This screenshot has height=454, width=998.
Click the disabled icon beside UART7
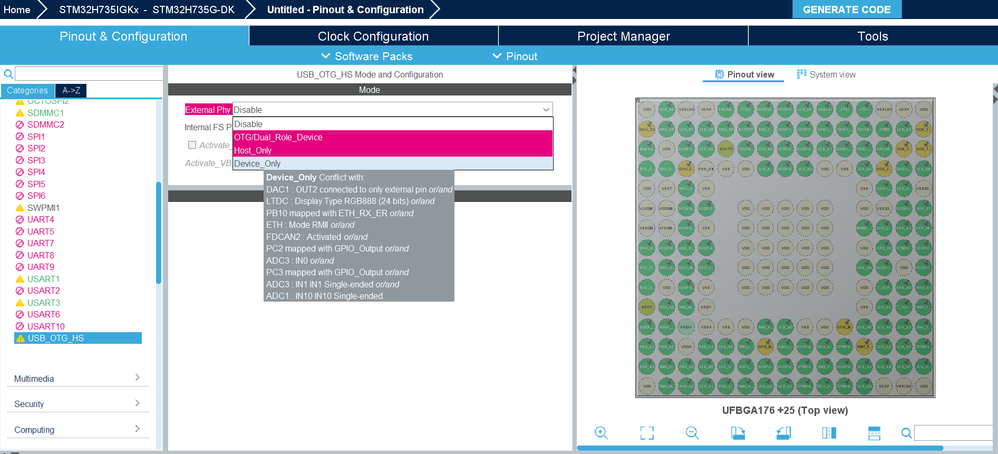20,243
